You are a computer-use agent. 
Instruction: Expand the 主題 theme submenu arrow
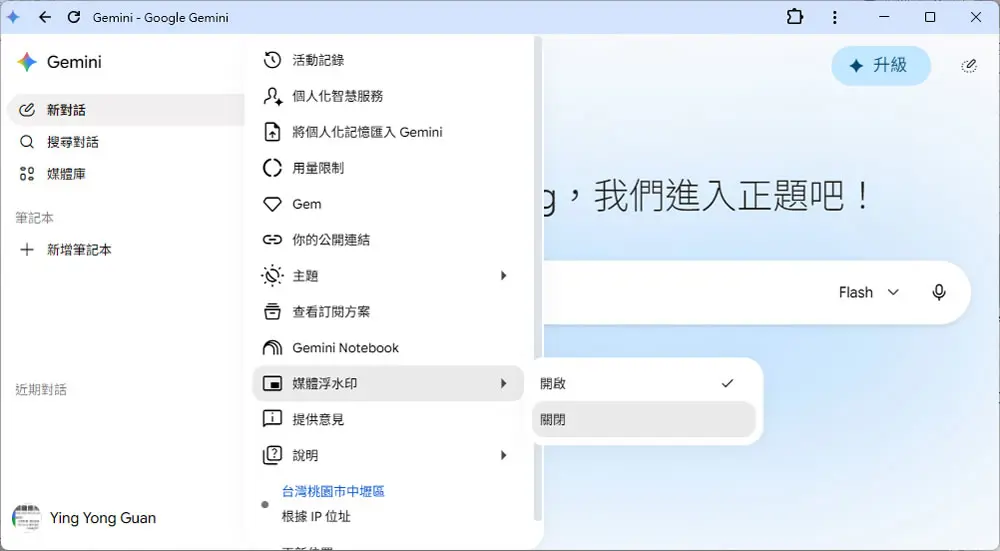pos(503,276)
